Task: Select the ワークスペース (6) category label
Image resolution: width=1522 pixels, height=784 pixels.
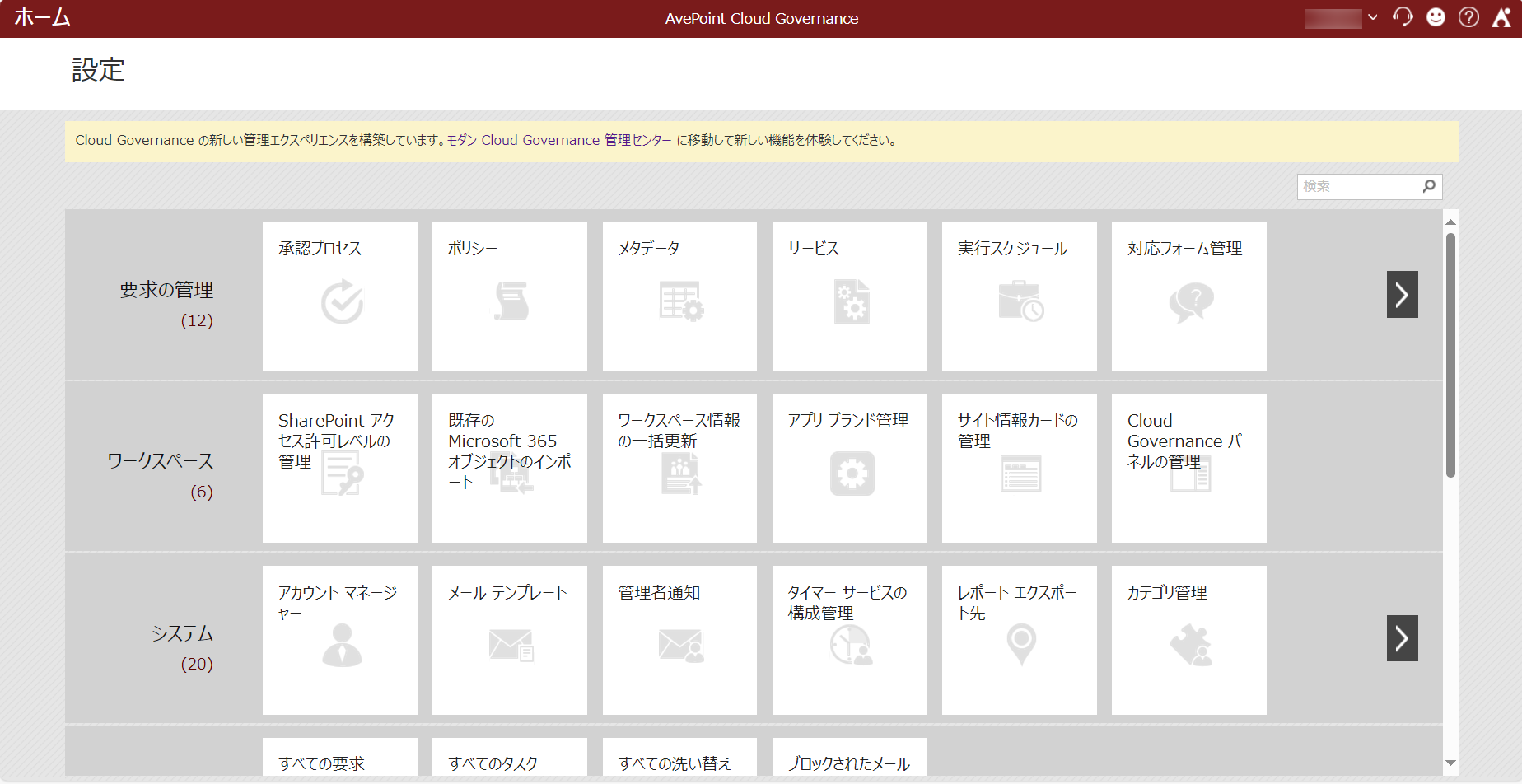Action: 161,475
